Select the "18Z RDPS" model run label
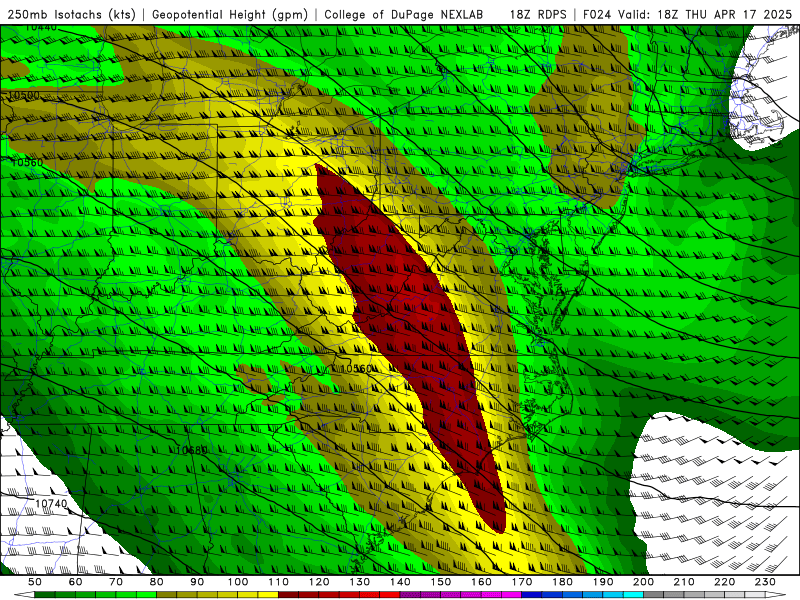The height and width of the screenshot is (600, 800). pos(538,15)
